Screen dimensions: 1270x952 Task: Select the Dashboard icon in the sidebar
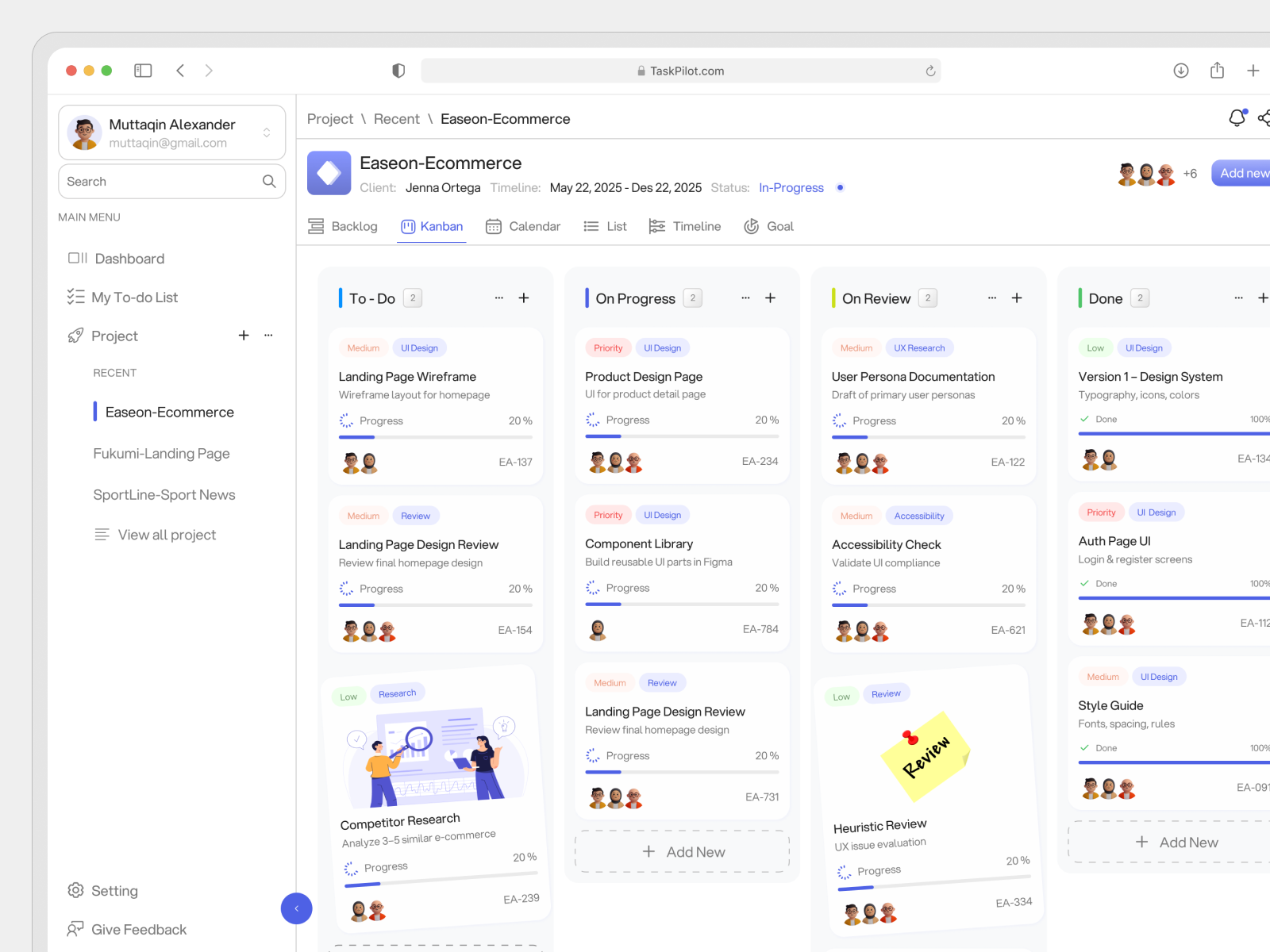click(76, 258)
